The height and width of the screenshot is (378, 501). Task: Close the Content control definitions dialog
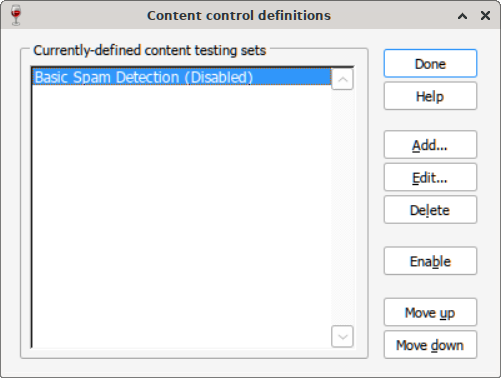pyautogui.click(x=485, y=16)
